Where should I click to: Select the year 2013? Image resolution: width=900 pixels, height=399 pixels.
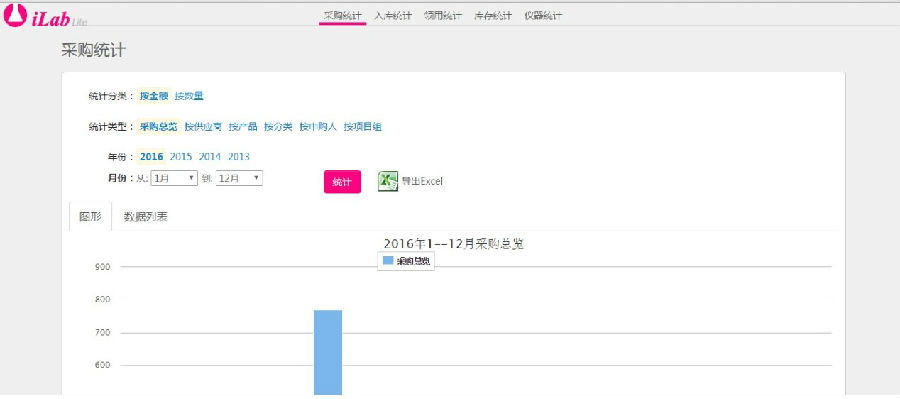tap(239, 156)
